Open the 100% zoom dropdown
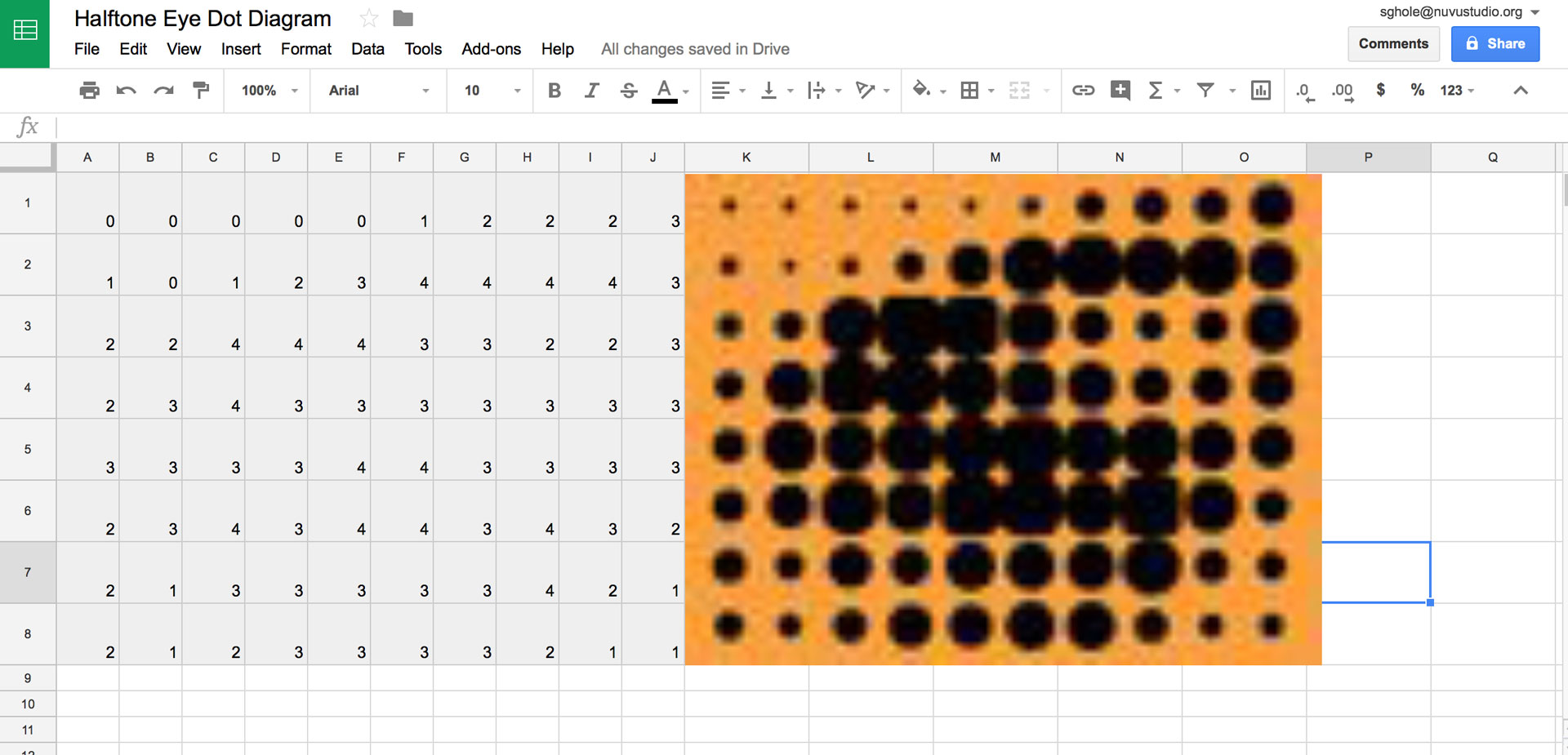Screen dimensions: 1568x755 tap(269, 91)
